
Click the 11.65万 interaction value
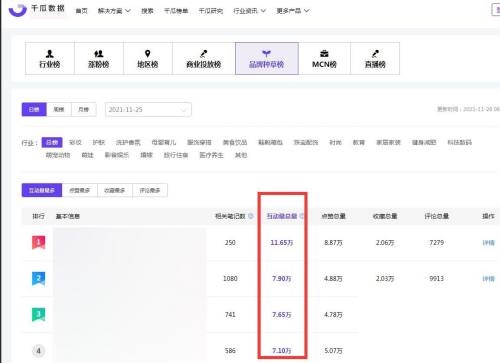click(282, 243)
